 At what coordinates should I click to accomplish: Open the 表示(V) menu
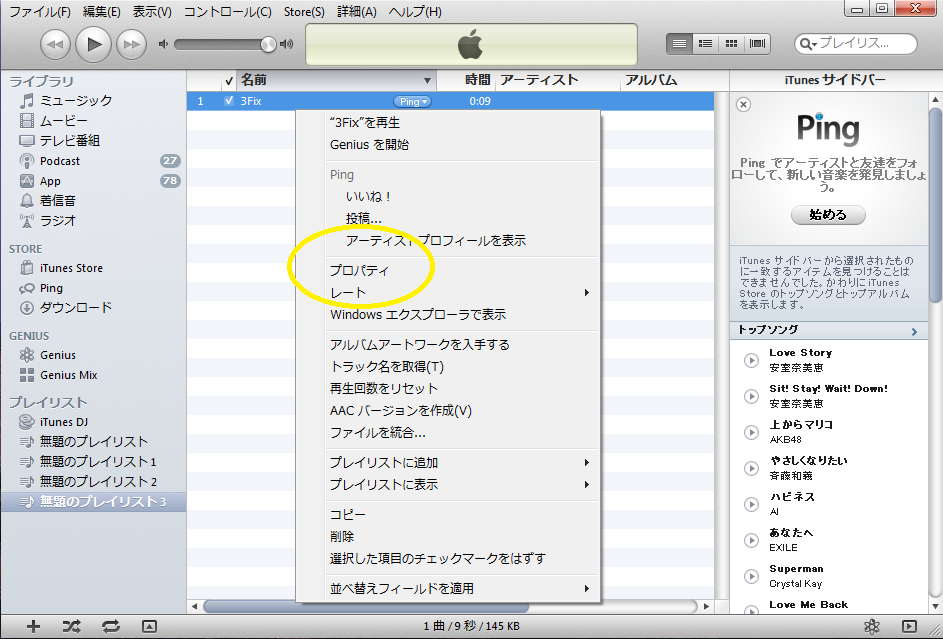(152, 11)
